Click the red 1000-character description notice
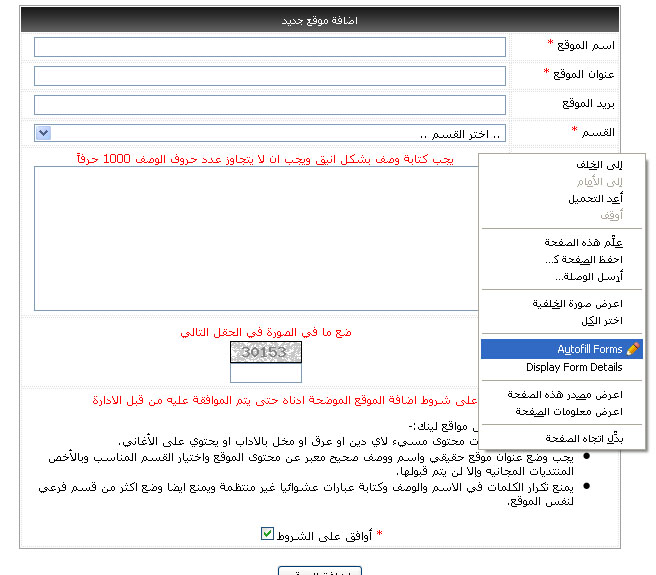Viewport: 656px width, 575px height. coord(265,159)
